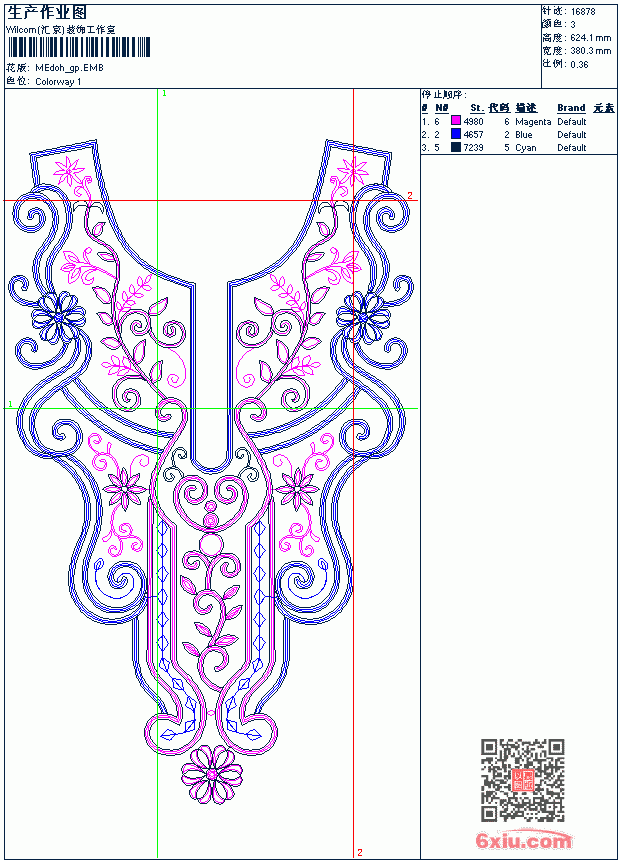Select the Cyan description text

[526, 148]
